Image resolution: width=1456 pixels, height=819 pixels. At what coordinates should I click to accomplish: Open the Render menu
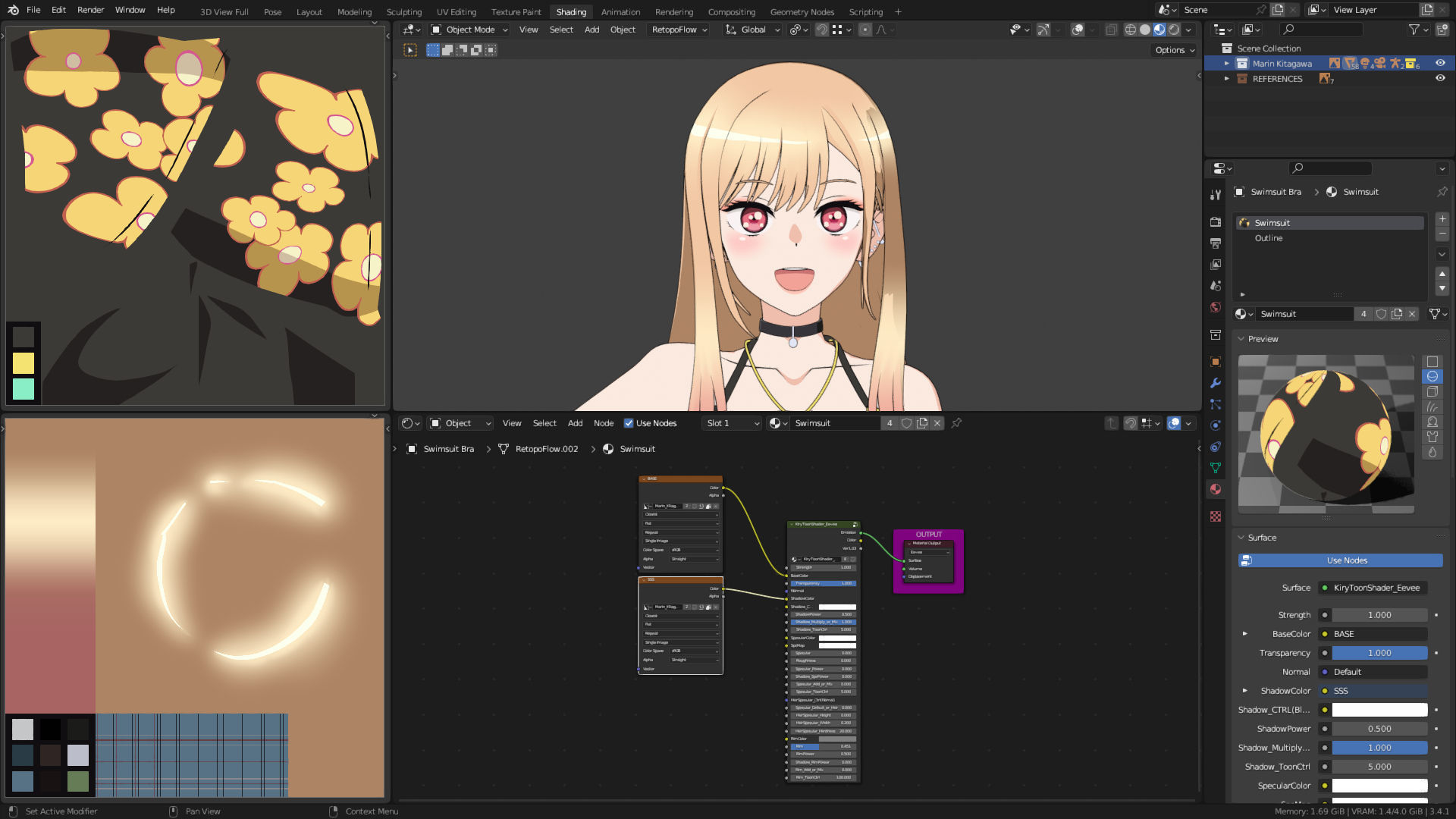90,10
